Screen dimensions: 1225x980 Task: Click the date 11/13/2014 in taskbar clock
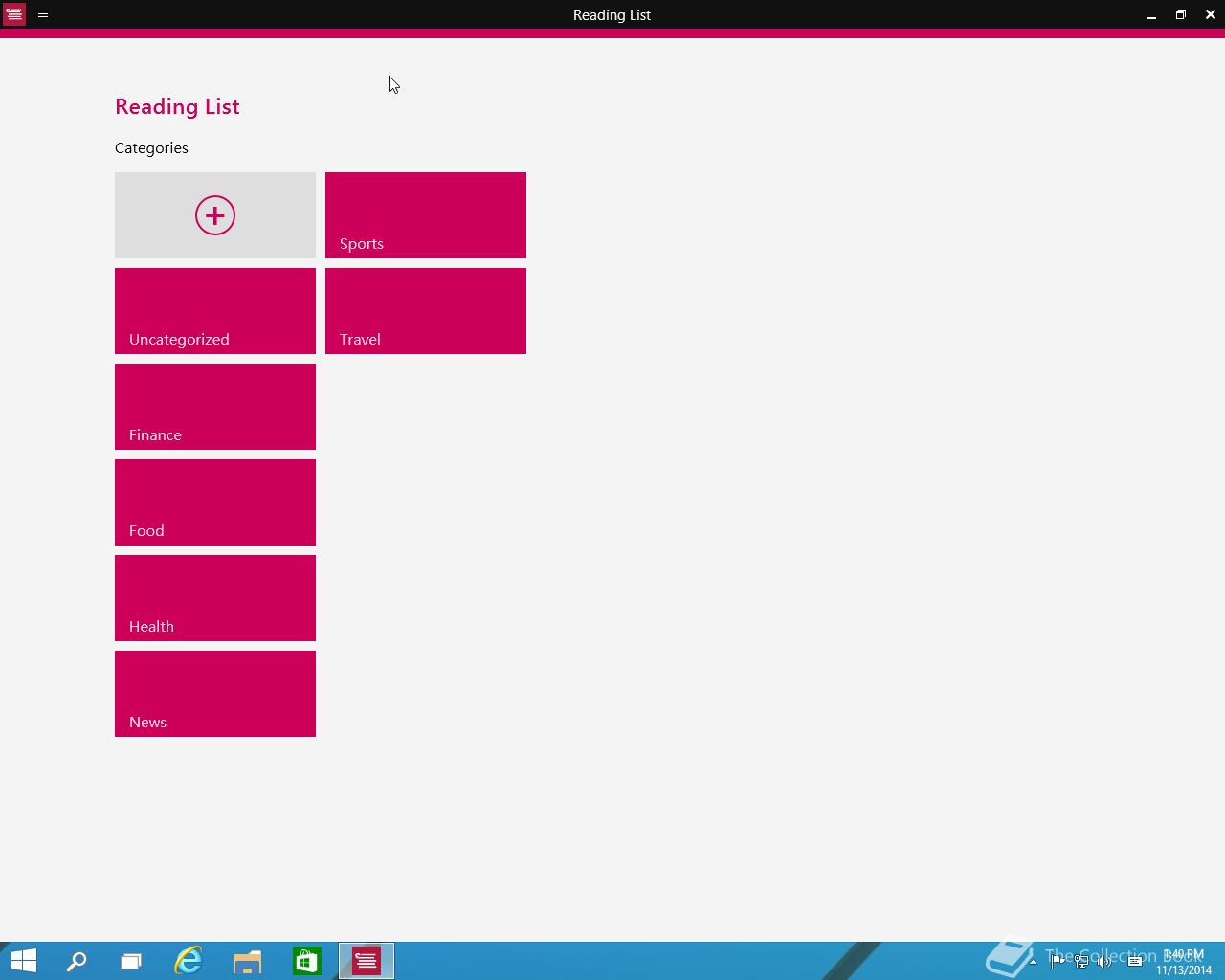tap(1184, 969)
